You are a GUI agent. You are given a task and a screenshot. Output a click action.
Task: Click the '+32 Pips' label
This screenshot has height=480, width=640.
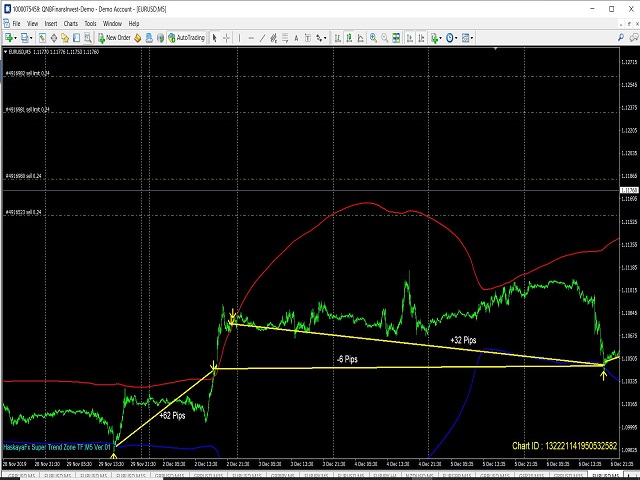(x=463, y=340)
